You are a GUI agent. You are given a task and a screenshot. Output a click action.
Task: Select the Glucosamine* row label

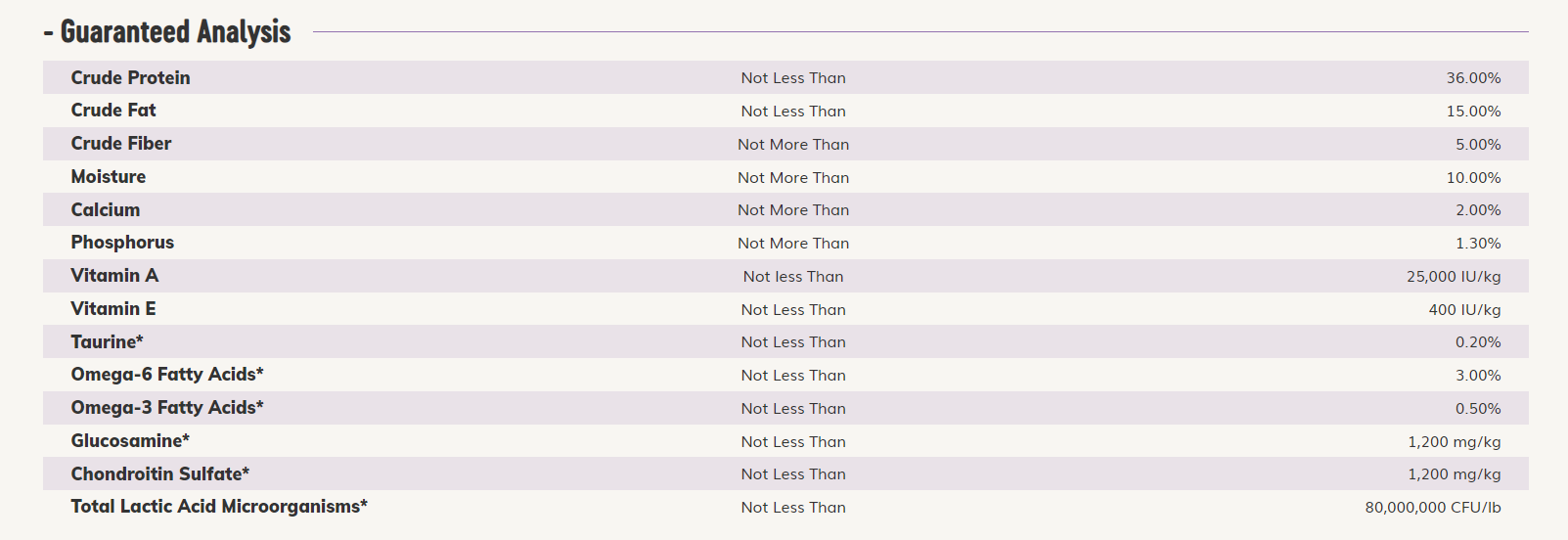(130, 441)
